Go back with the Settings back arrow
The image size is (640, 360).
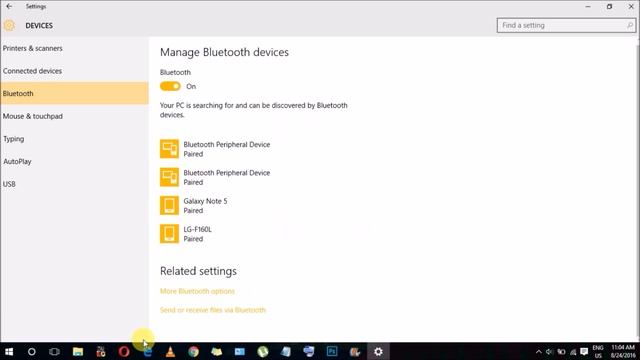pyautogui.click(x=9, y=7)
